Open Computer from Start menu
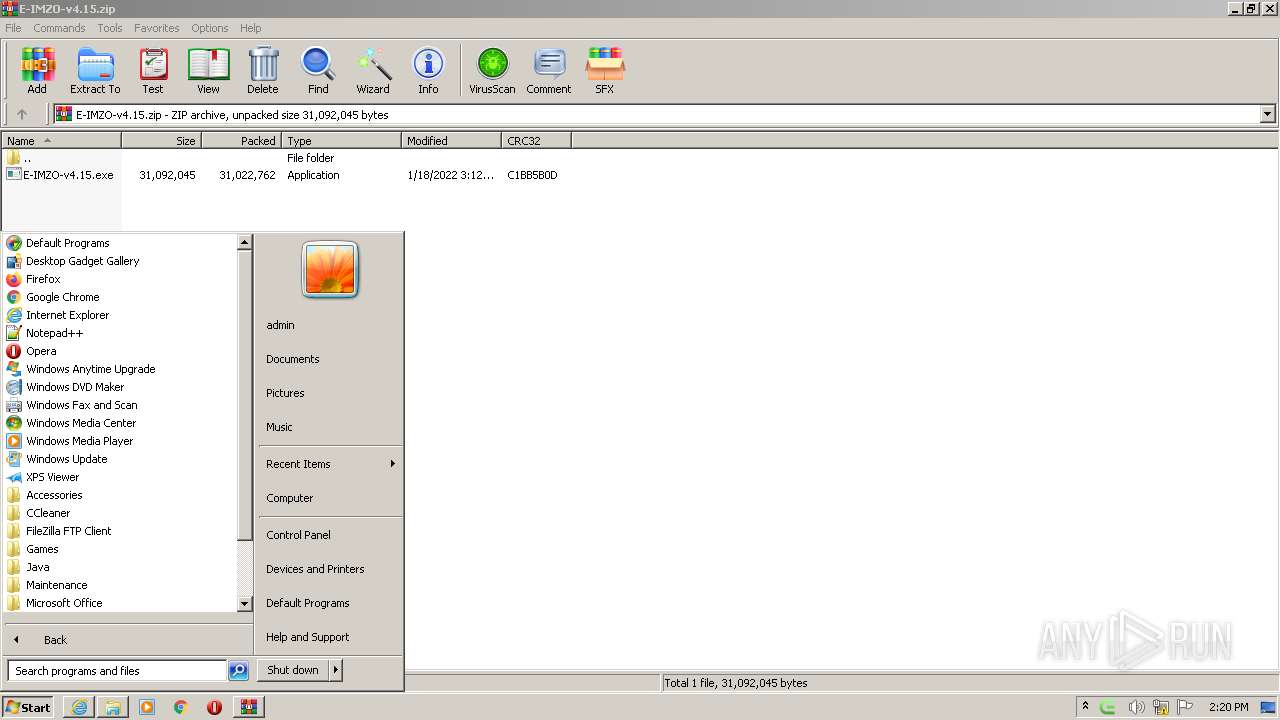This screenshot has width=1280, height=720. pos(290,498)
